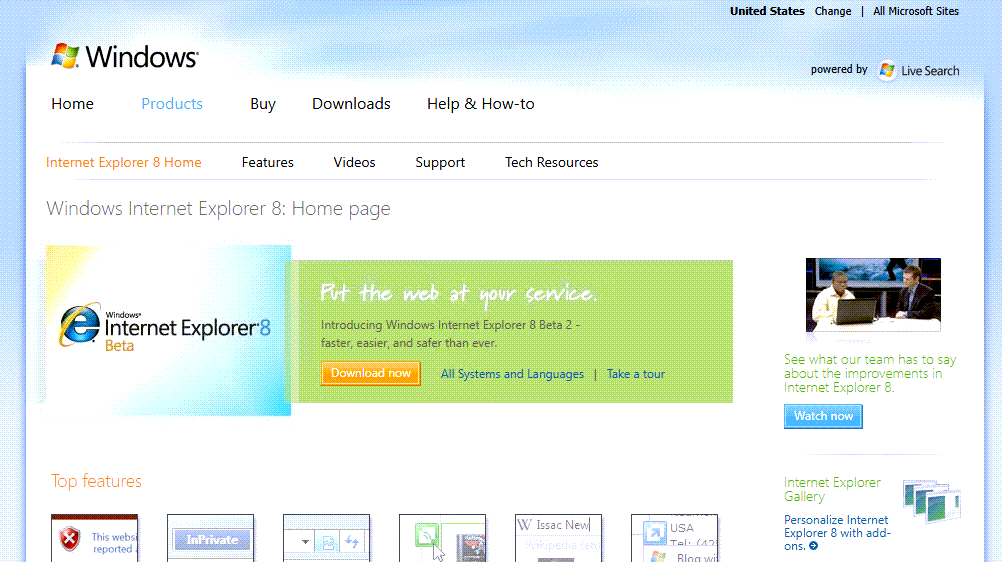Image resolution: width=1002 pixels, height=562 pixels.
Task: Go to the Home tab
Action: 72,104
